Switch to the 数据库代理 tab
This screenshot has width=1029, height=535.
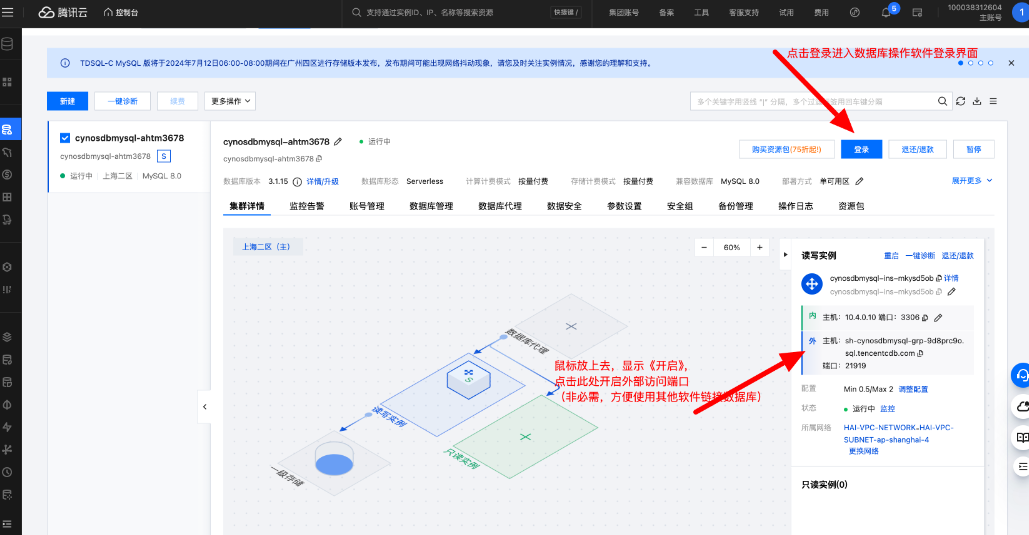pos(500,206)
